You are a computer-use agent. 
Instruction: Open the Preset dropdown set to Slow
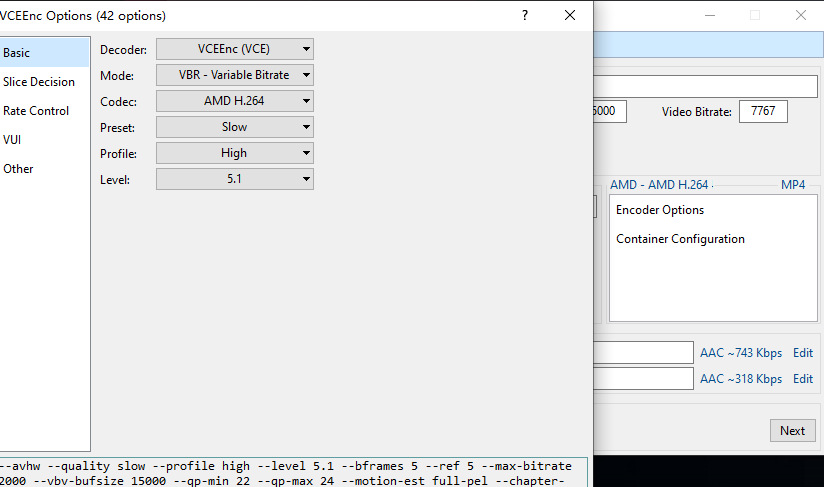(234, 127)
